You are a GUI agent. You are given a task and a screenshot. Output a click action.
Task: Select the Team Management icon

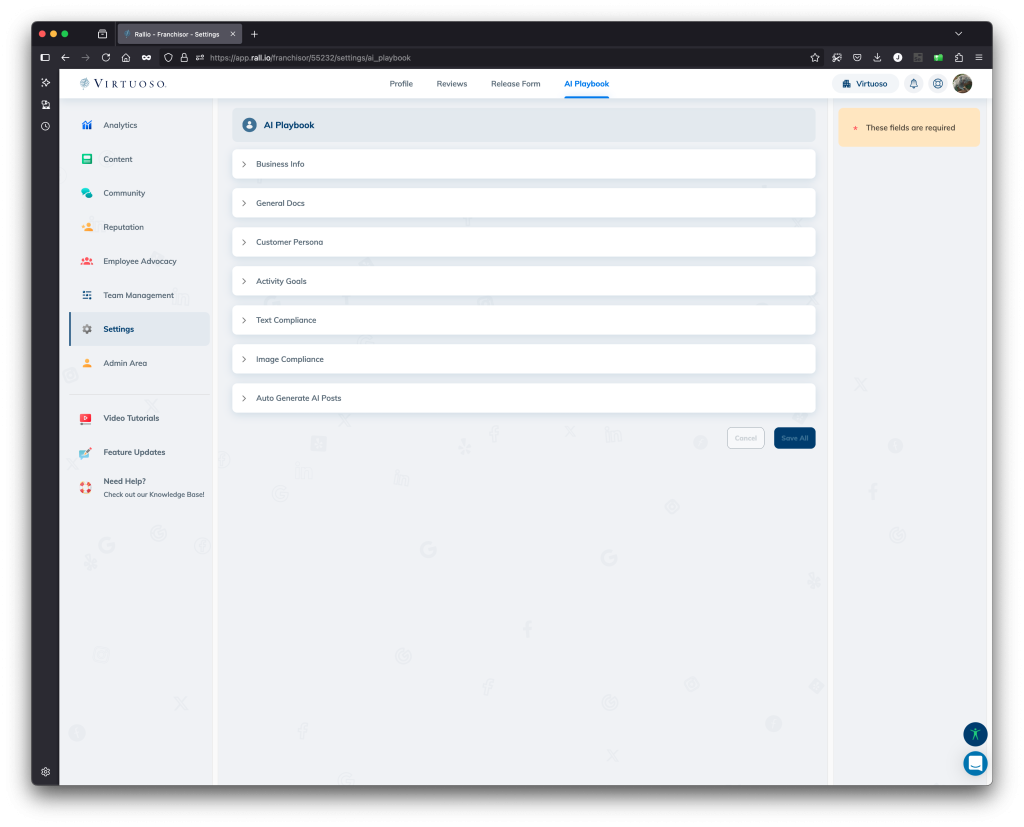tap(87, 294)
